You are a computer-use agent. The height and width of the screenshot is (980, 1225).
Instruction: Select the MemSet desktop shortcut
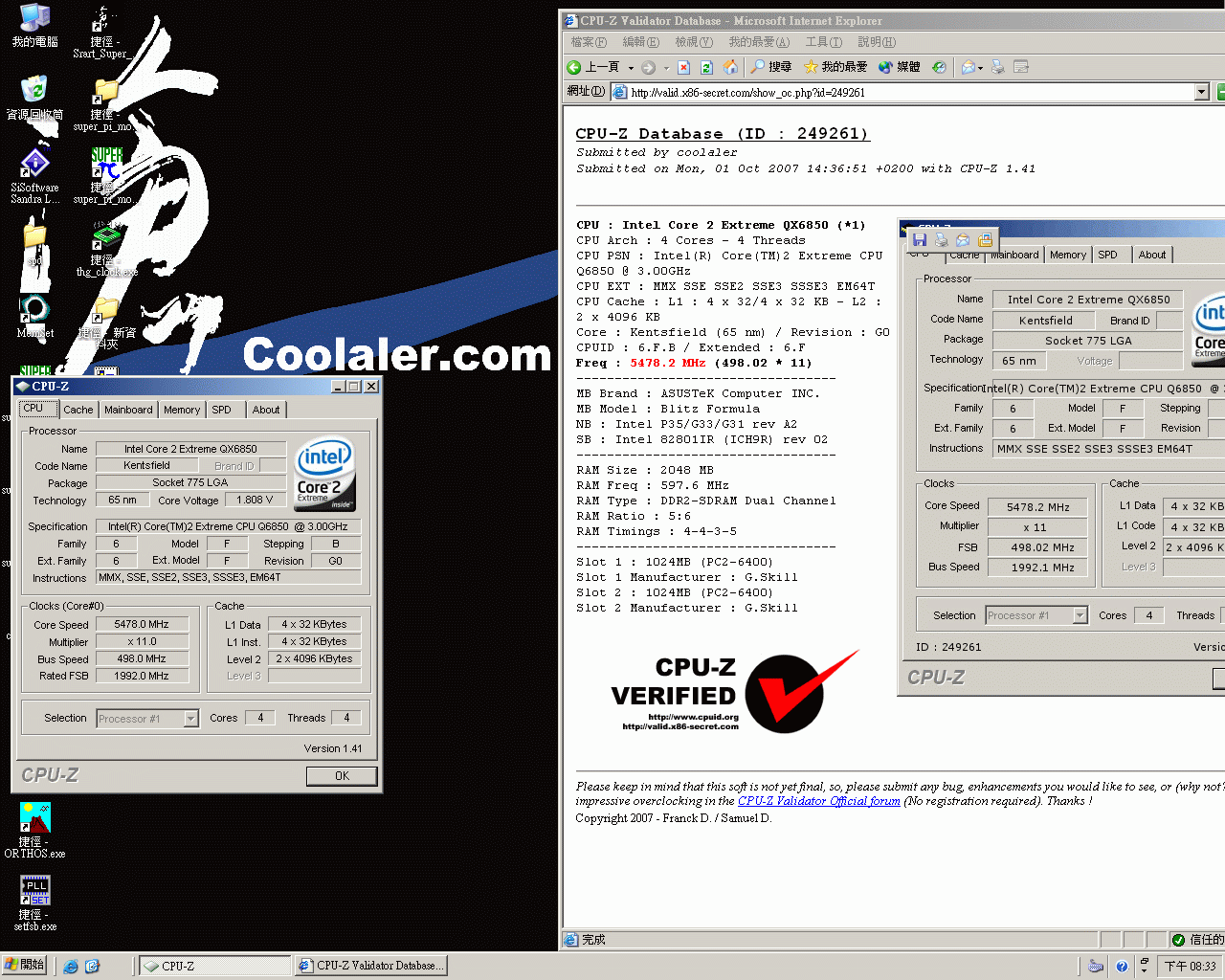coord(34,316)
